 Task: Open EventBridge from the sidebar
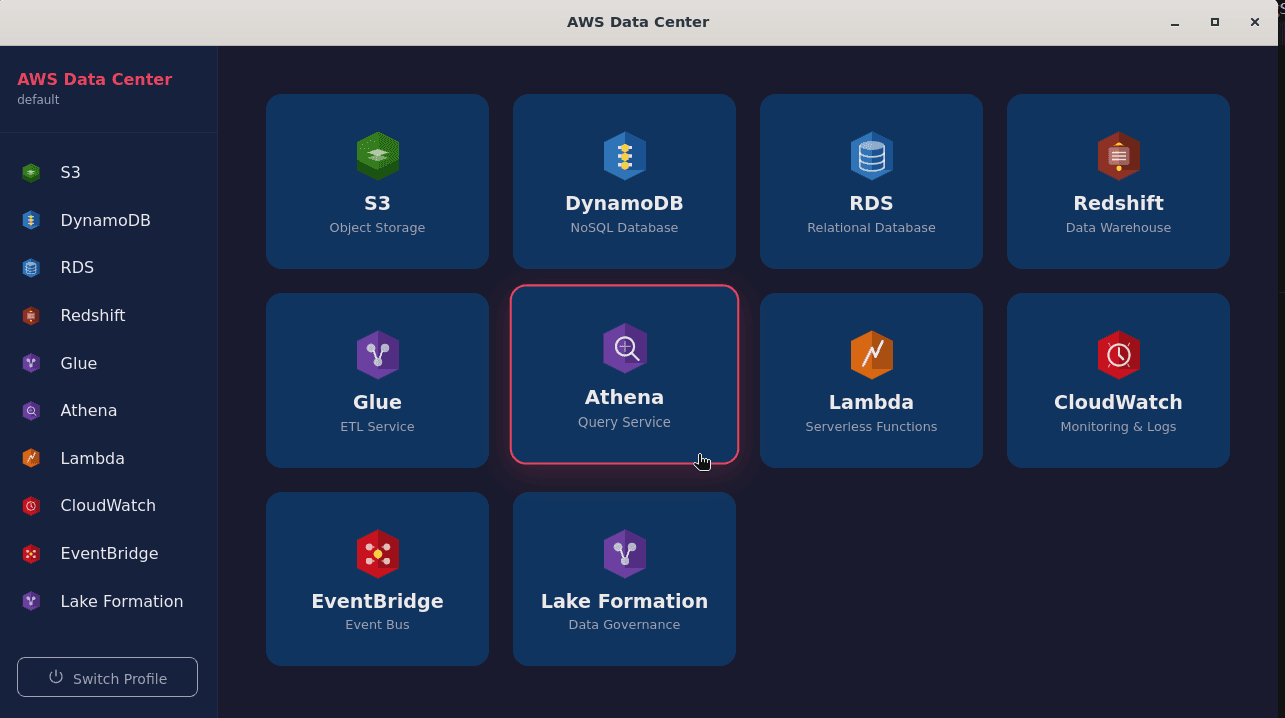point(108,554)
